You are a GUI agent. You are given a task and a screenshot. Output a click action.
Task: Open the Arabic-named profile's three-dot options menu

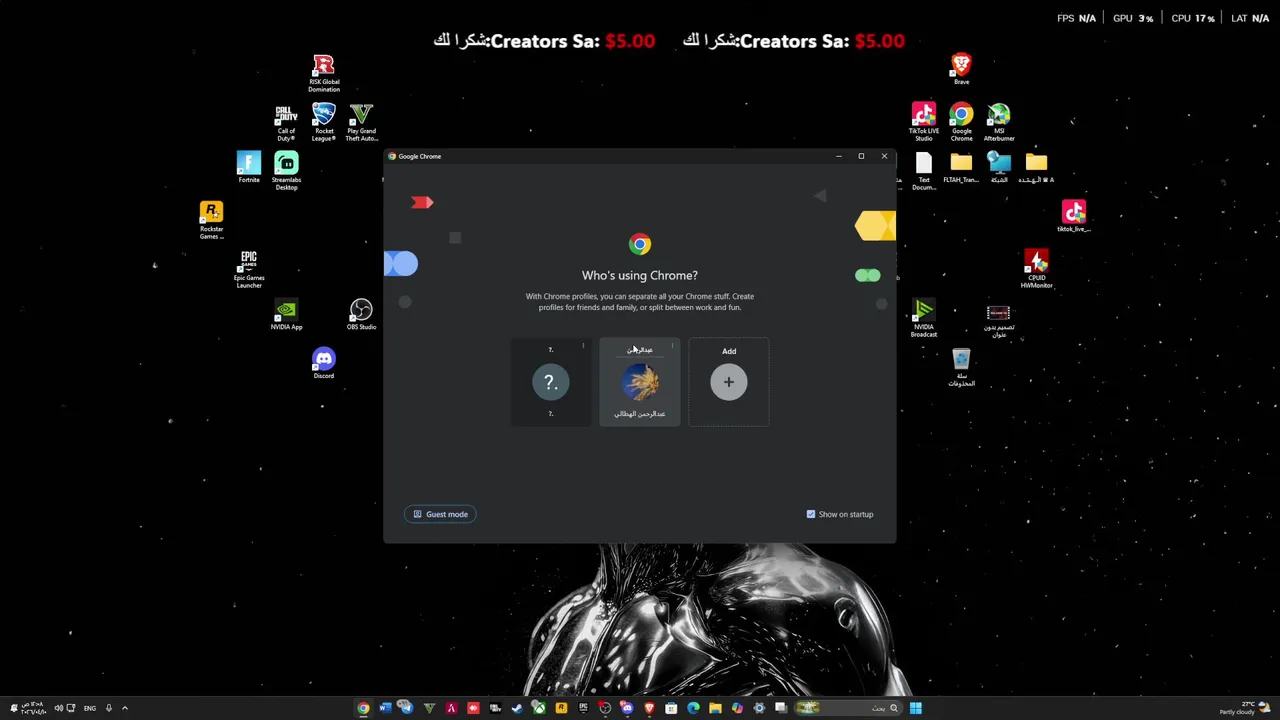tap(672, 347)
